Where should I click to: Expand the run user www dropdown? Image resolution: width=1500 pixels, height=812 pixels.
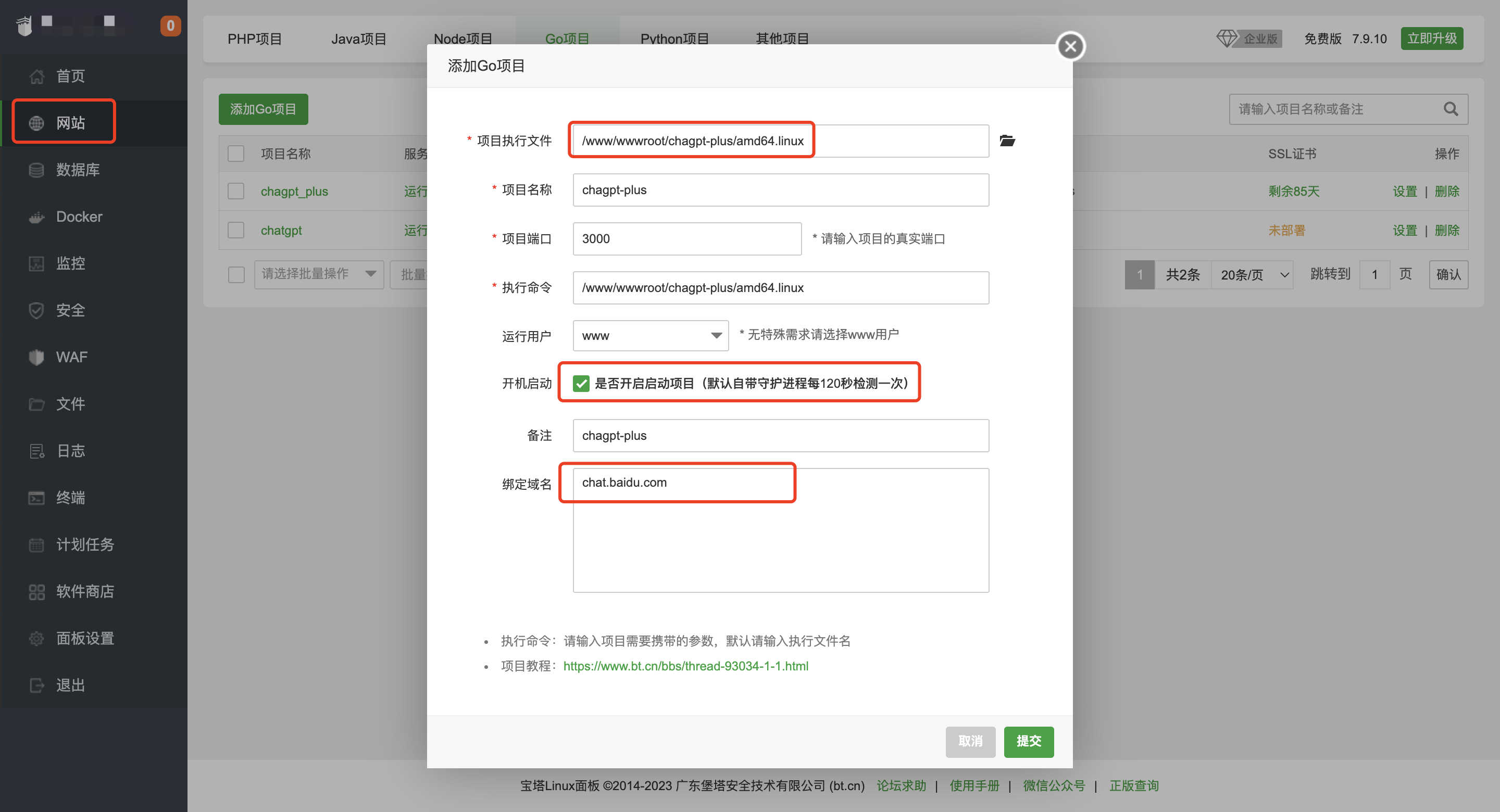[x=651, y=335]
